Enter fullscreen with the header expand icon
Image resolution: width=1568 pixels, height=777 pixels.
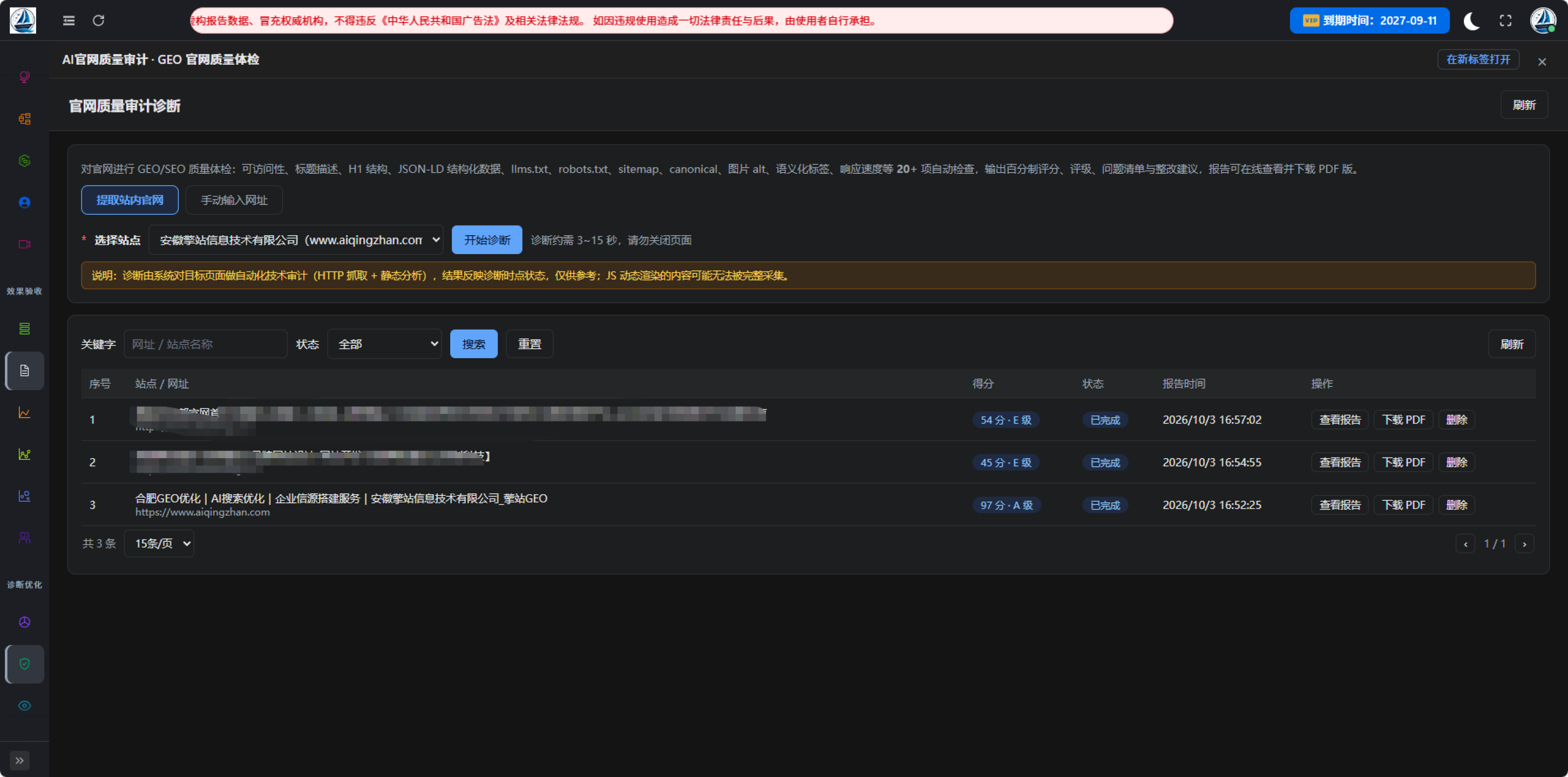[x=1505, y=21]
